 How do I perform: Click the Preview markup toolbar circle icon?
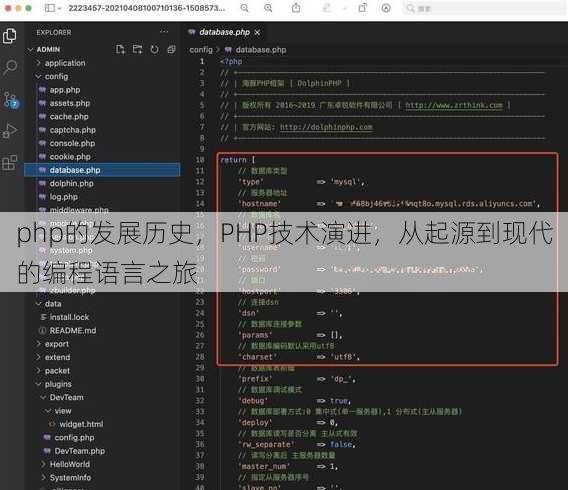(x=386, y=8)
